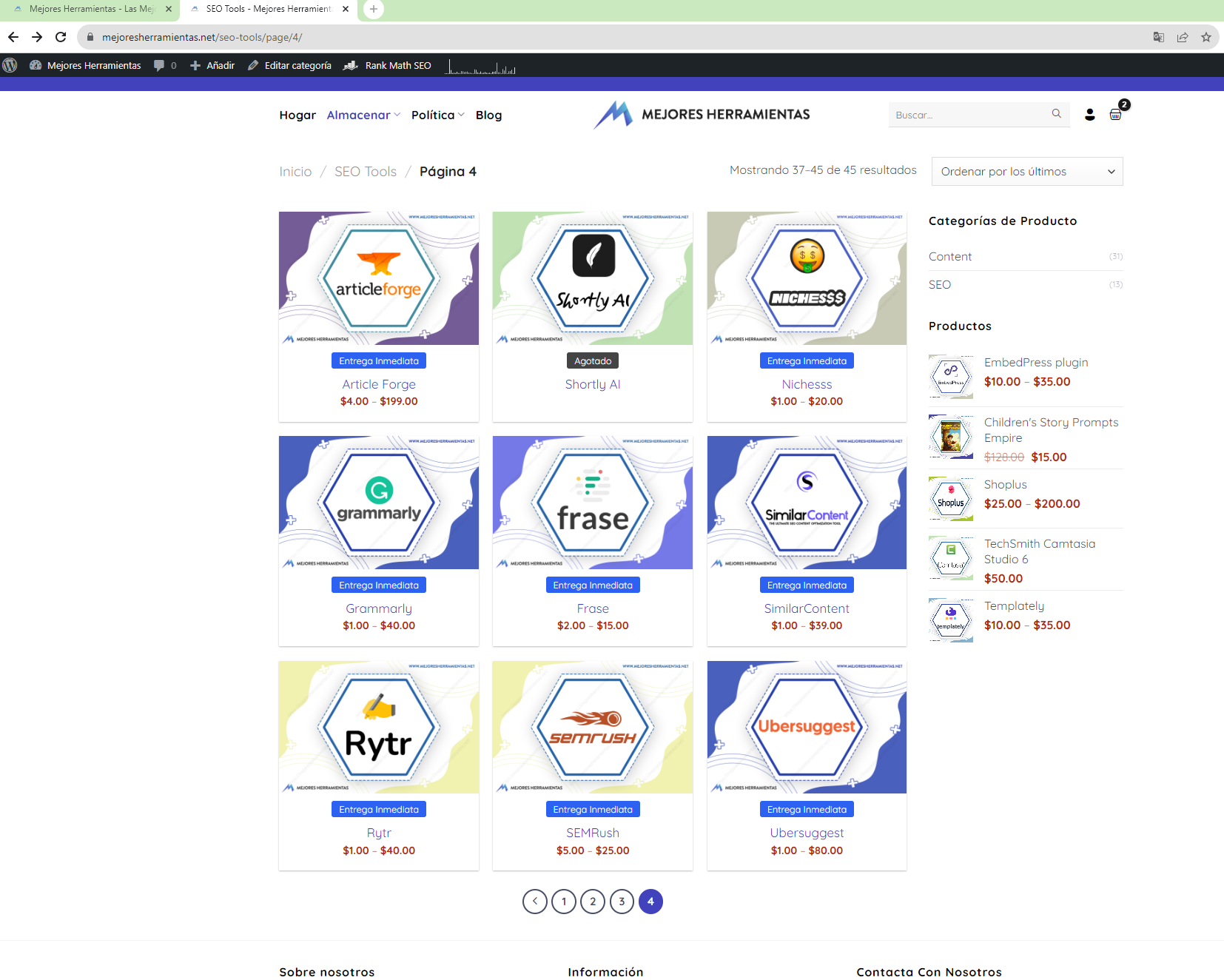Image resolution: width=1224 pixels, height=980 pixels.
Task: Close the first 'Mejores Herramientas - Las Mej' tab
Action: point(169,9)
